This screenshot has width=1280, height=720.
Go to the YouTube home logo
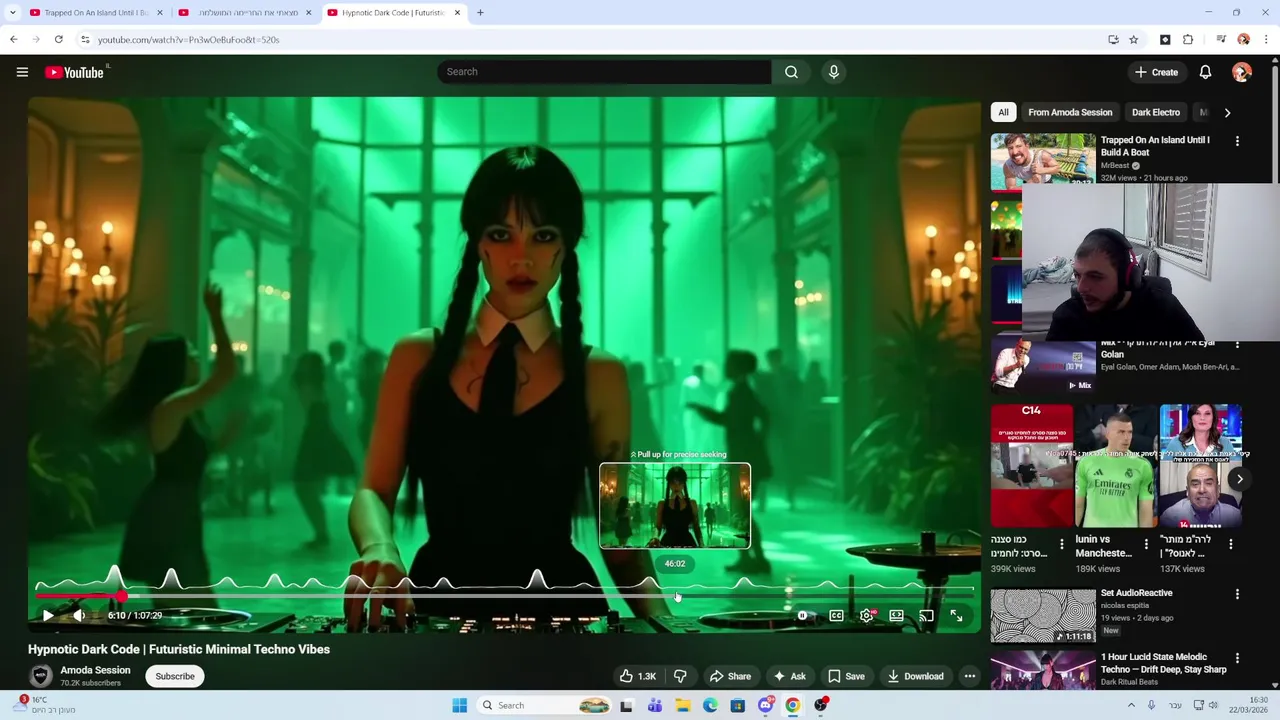(x=75, y=72)
